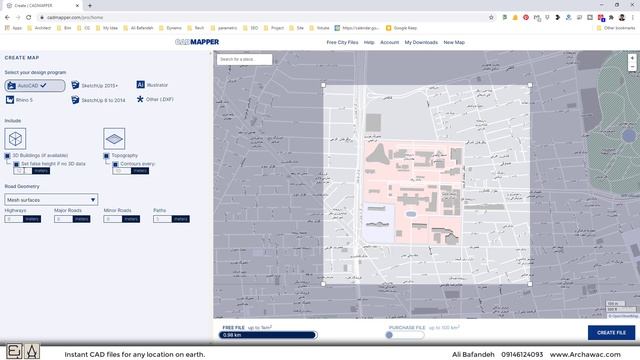Edit Minor Roads width field

pyautogui.click(x=113, y=219)
